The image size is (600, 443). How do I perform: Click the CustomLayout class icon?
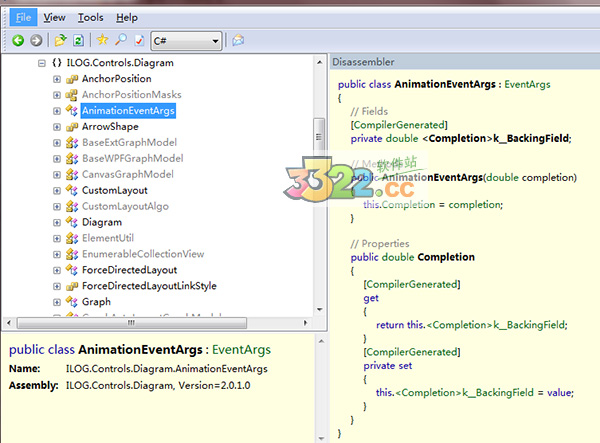72,190
